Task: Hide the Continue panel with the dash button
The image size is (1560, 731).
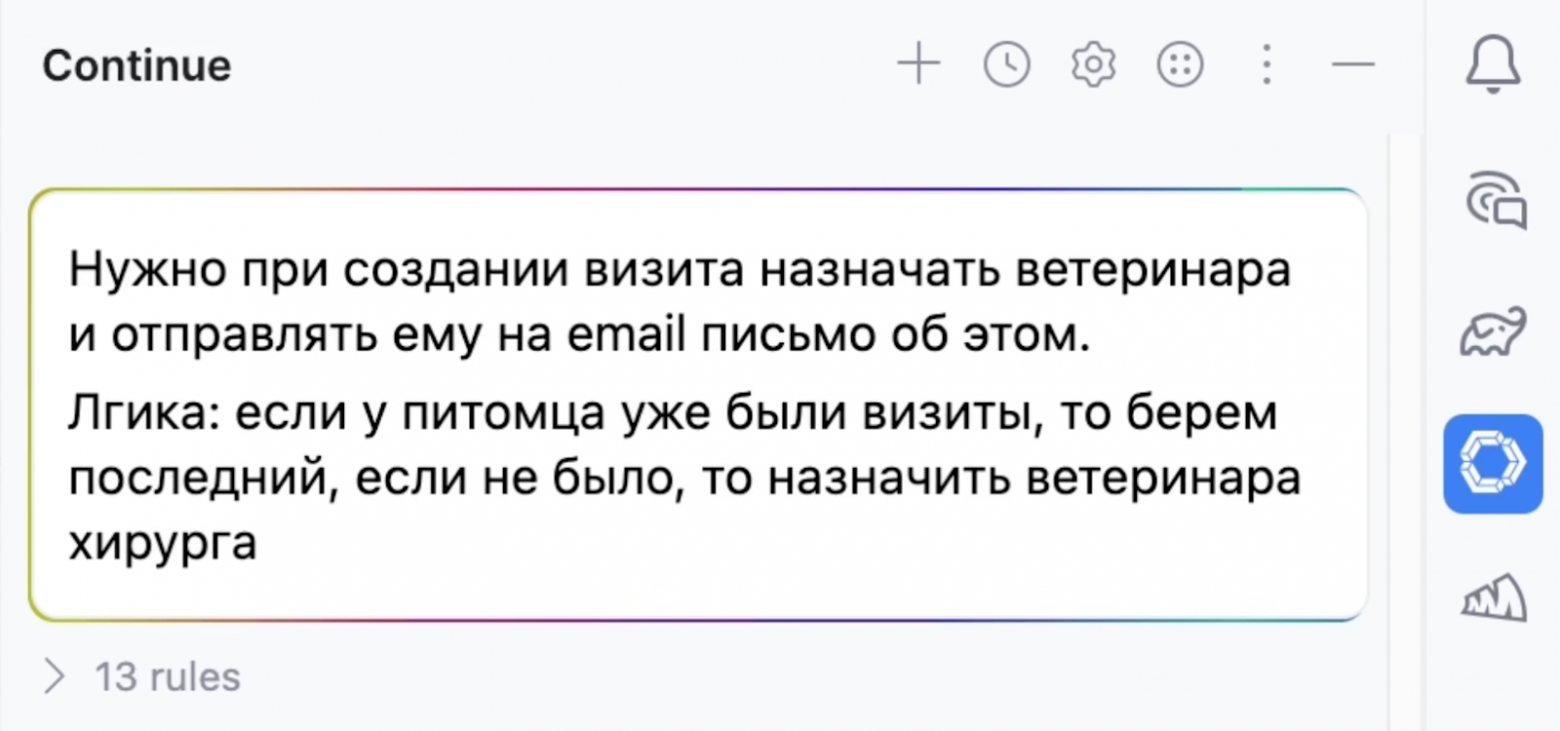Action: pos(1352,64)
